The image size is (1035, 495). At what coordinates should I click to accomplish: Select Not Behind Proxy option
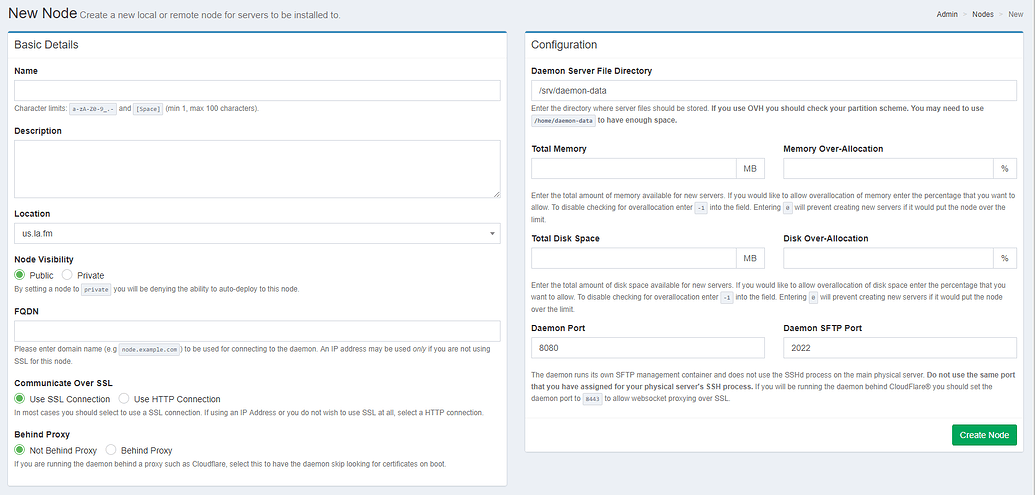20,450
